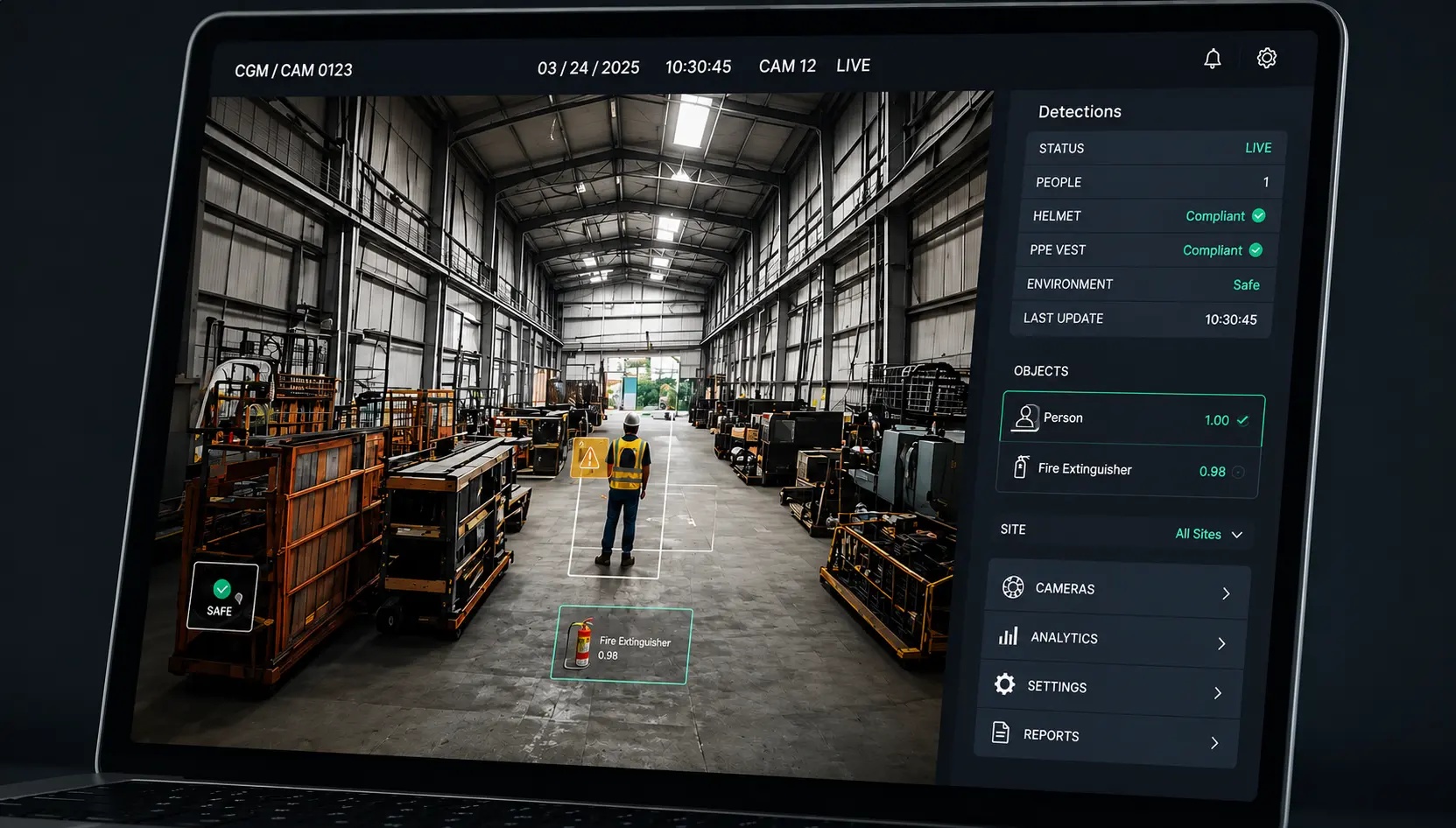Click the CGM / CAM 0123 breadcrumb

(x=293, y=70)
